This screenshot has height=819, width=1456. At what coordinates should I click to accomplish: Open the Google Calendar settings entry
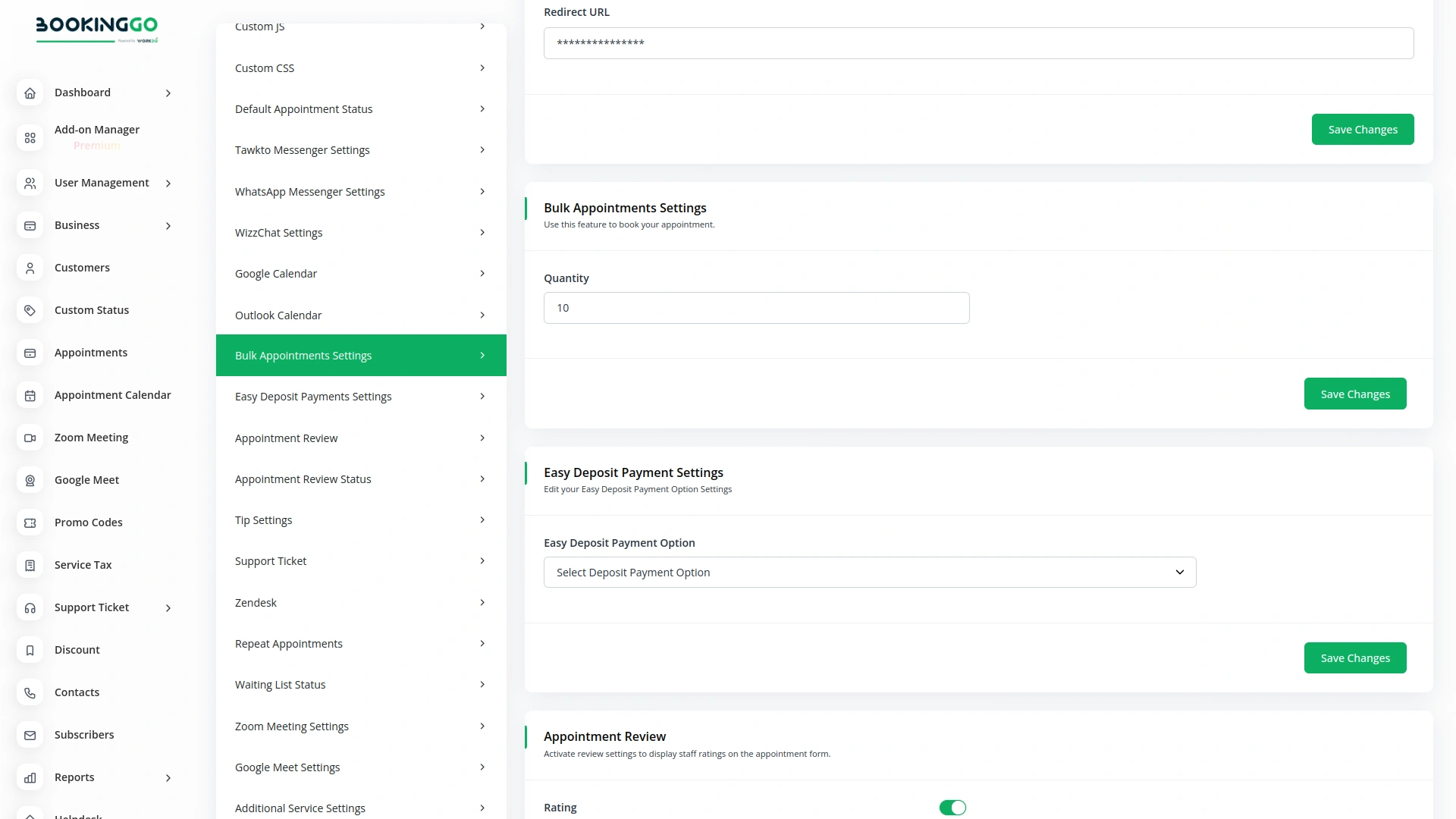point(360,273)
